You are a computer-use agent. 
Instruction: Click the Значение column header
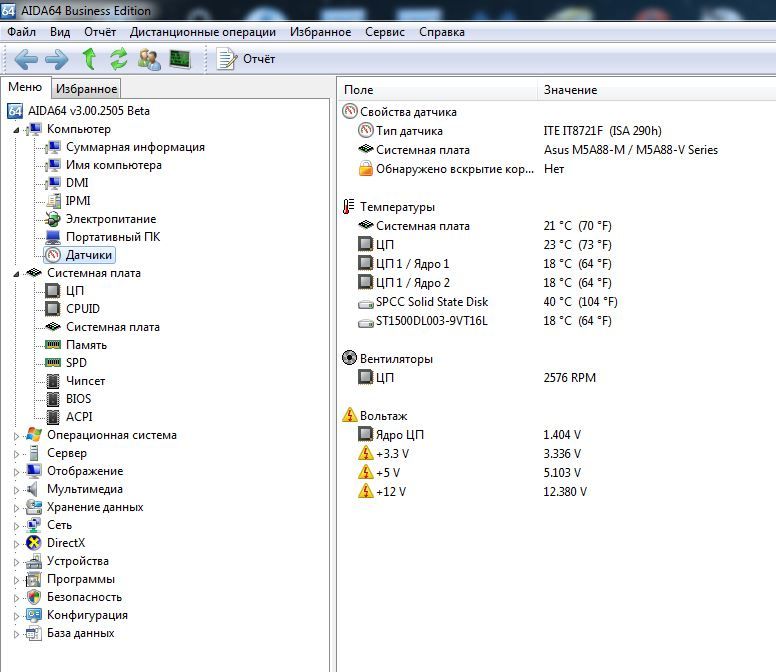point(657,90)
